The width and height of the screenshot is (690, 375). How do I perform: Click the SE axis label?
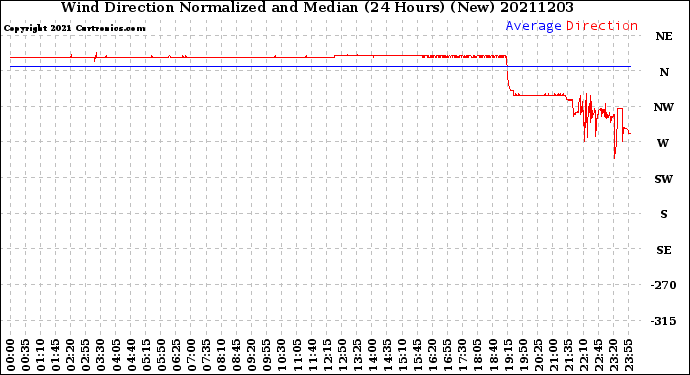(x=664, y=250)
